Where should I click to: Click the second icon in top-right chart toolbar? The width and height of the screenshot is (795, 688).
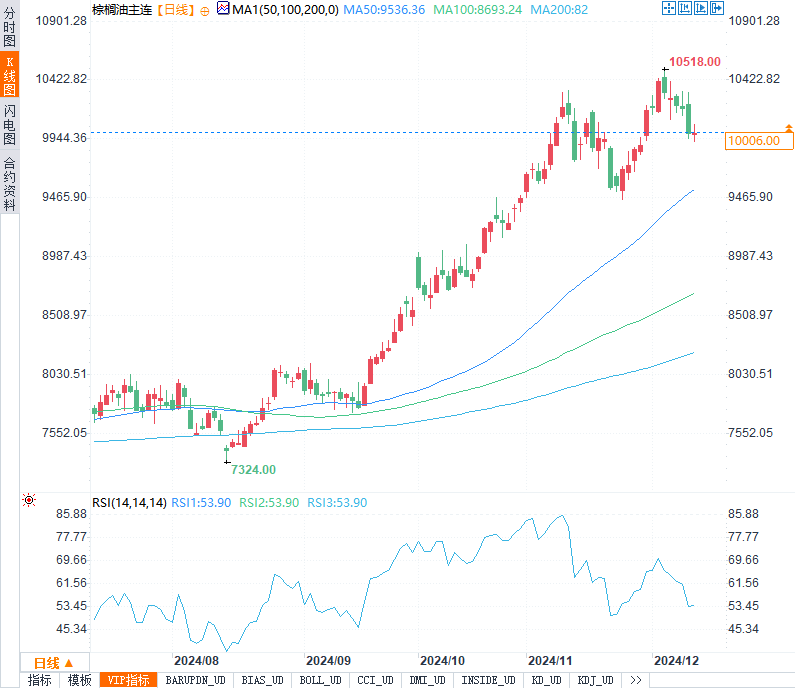coord(684,9)
